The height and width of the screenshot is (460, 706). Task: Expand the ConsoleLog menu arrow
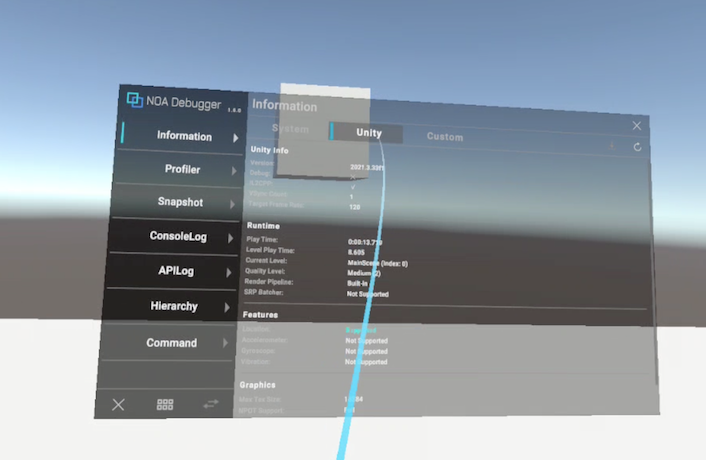(x=231, y=238)
